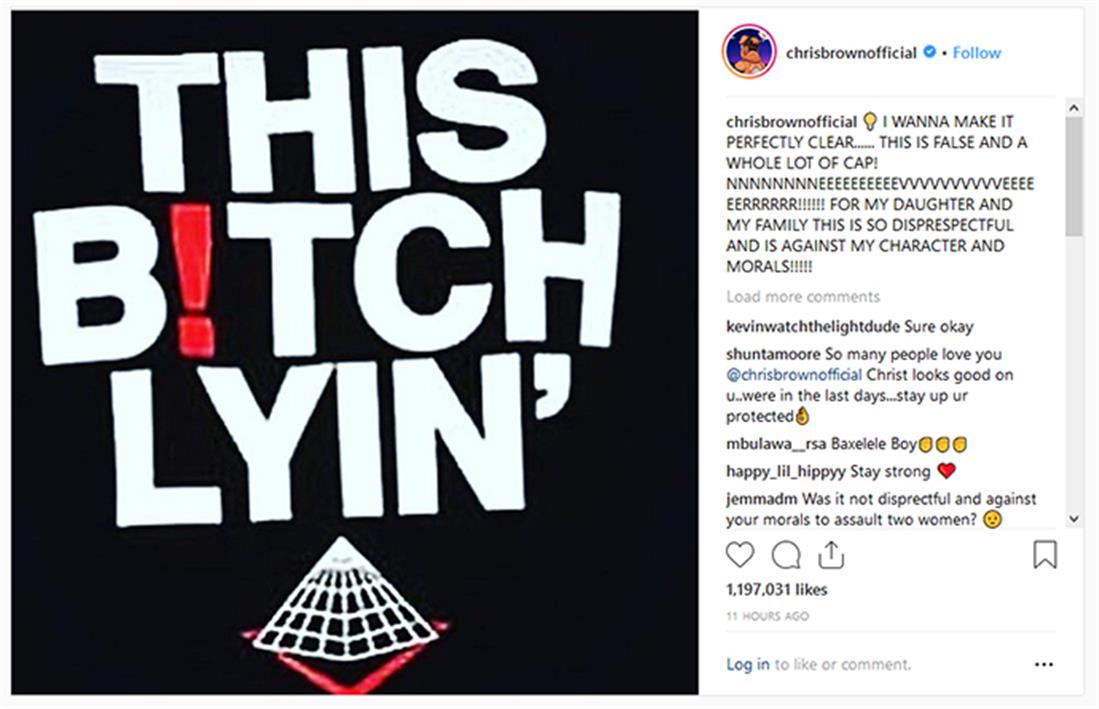The width and height of the screenshot is (1099, 709).
Task: Open the @chrisbrownofficial mention in the comment
Action: (793, 375)
